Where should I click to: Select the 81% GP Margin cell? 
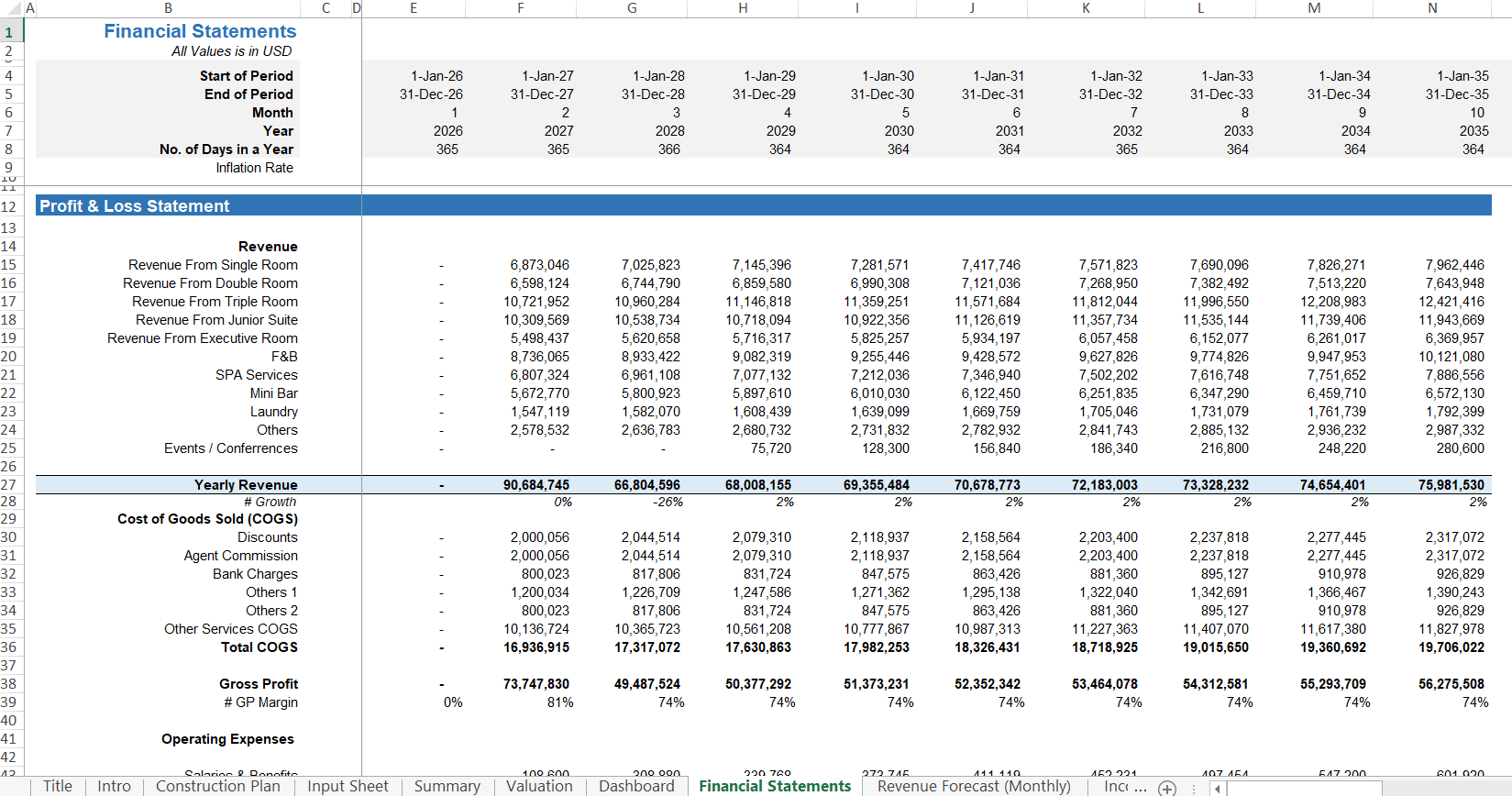pyautogui.click(x=560, y=702)
